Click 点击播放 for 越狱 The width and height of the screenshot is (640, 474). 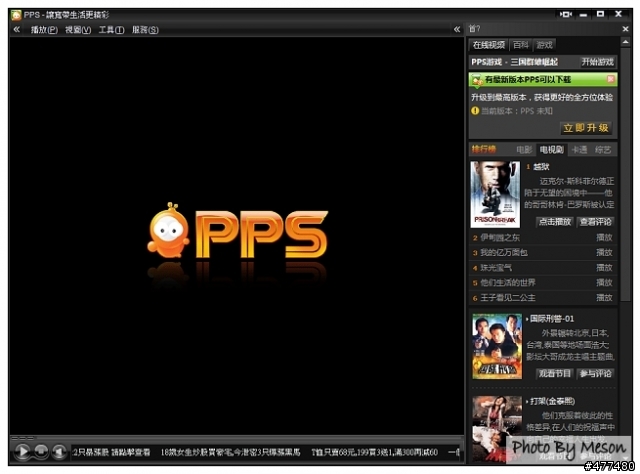[554, 222]
